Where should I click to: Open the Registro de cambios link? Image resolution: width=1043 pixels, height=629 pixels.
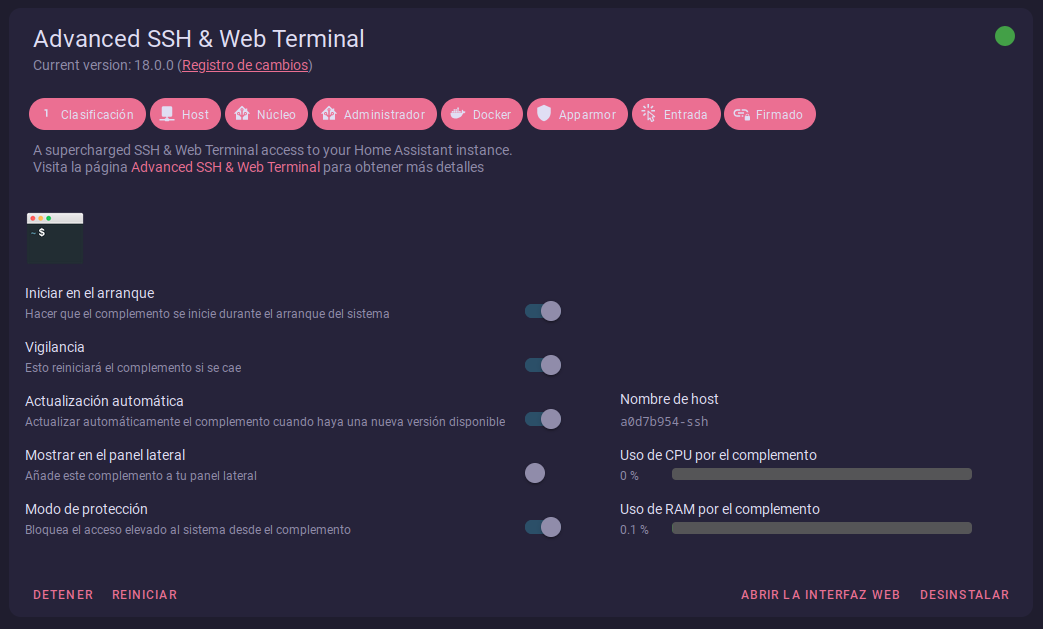[245, 65]
